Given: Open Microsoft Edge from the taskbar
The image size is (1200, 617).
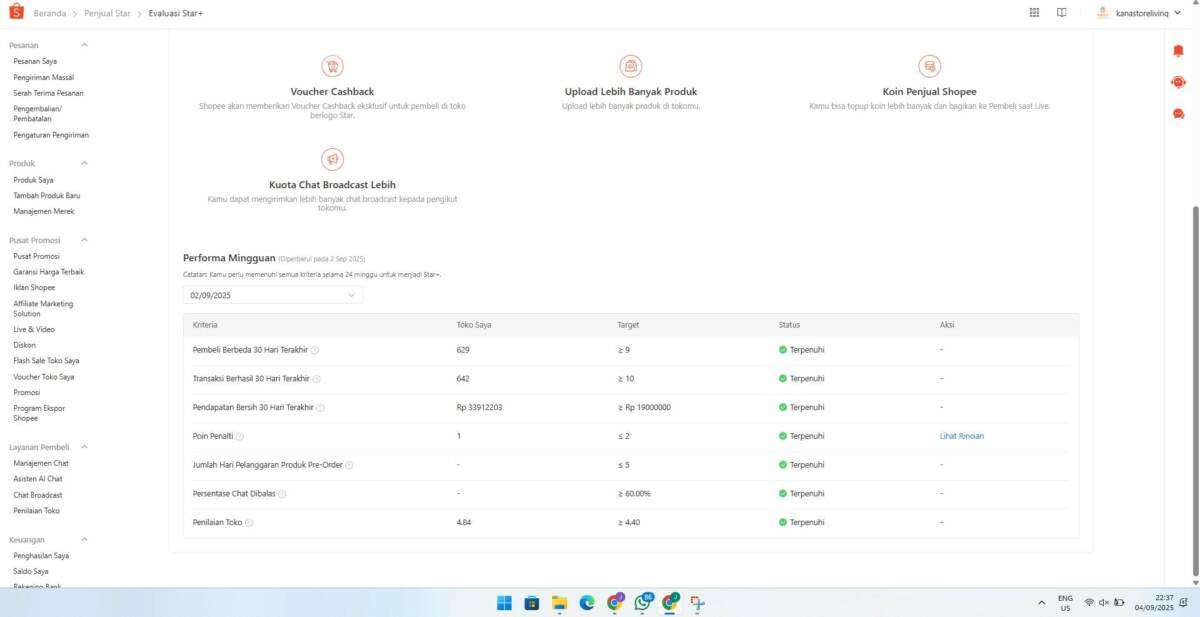Looking at the screenshot, I should click(587, 602).
